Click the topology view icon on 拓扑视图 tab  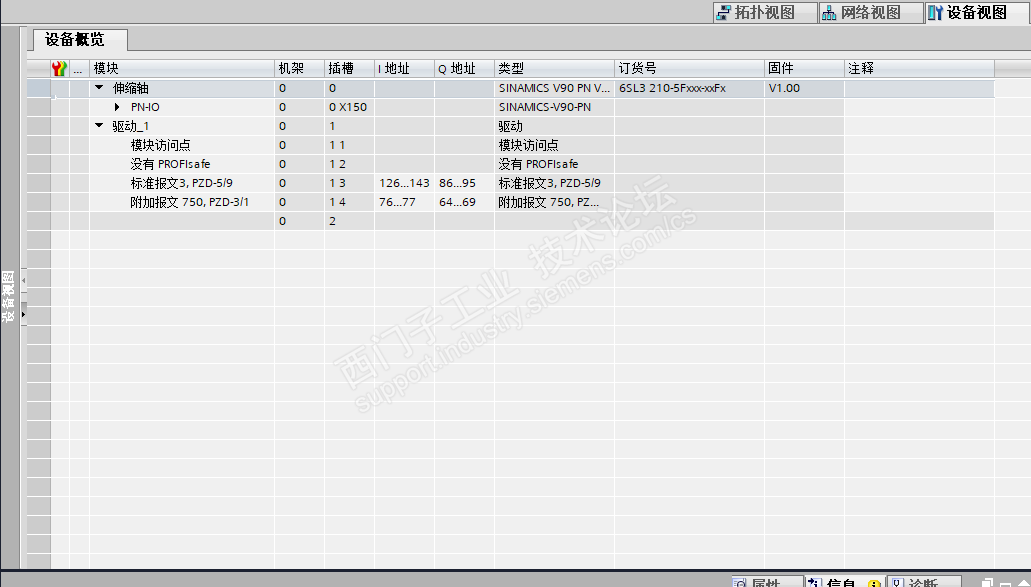[723, 12]
